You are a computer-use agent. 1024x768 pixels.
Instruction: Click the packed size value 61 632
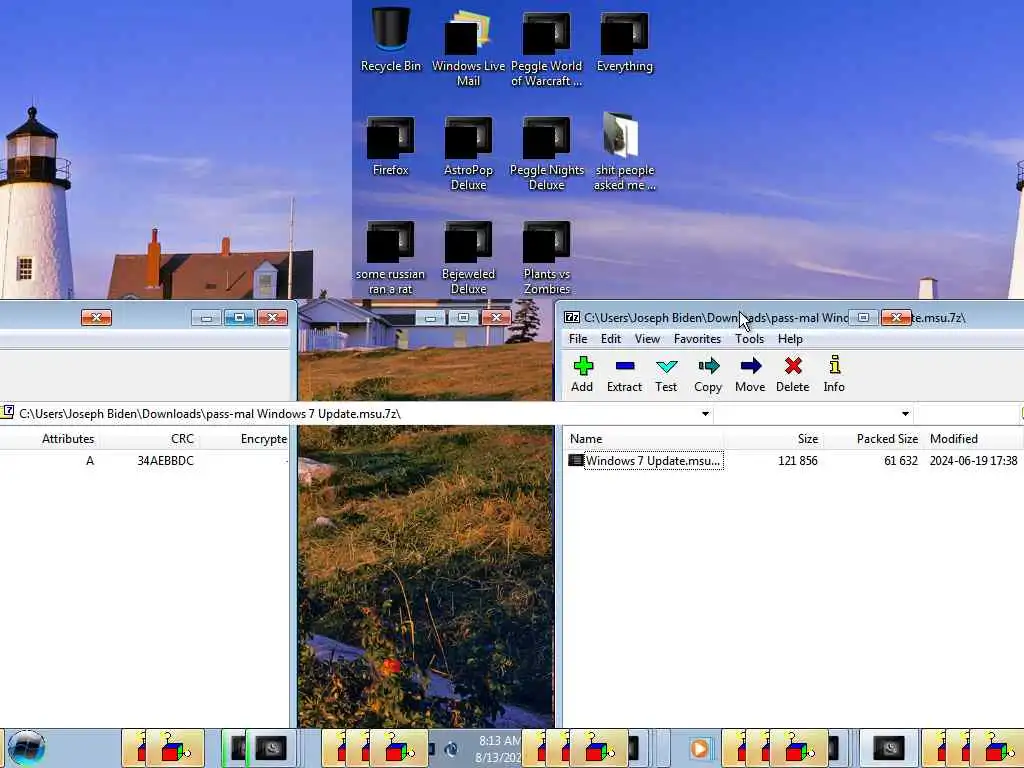[901, 460]
